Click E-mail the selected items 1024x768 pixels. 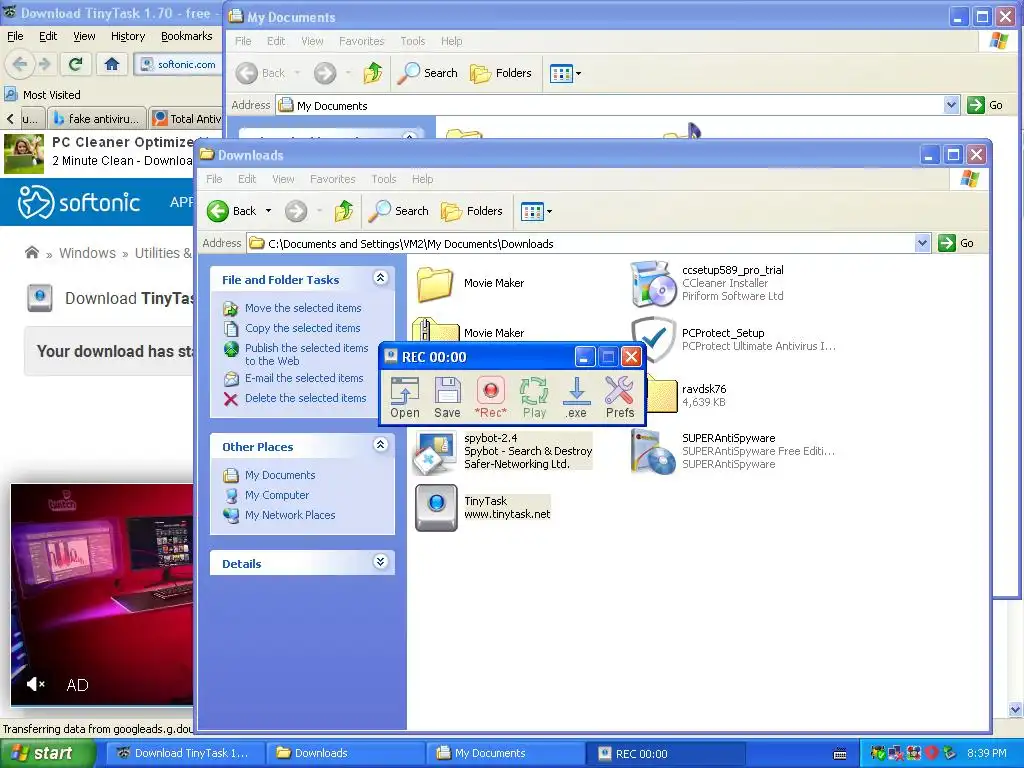coord(304,378)
